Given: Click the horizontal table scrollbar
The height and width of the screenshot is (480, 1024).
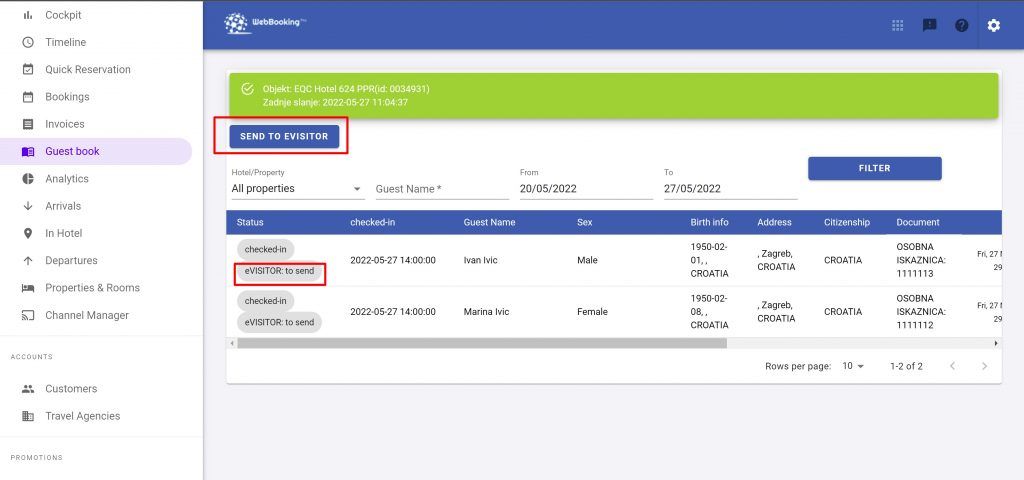Looking at the screenshot, I should tap(482, 343).
